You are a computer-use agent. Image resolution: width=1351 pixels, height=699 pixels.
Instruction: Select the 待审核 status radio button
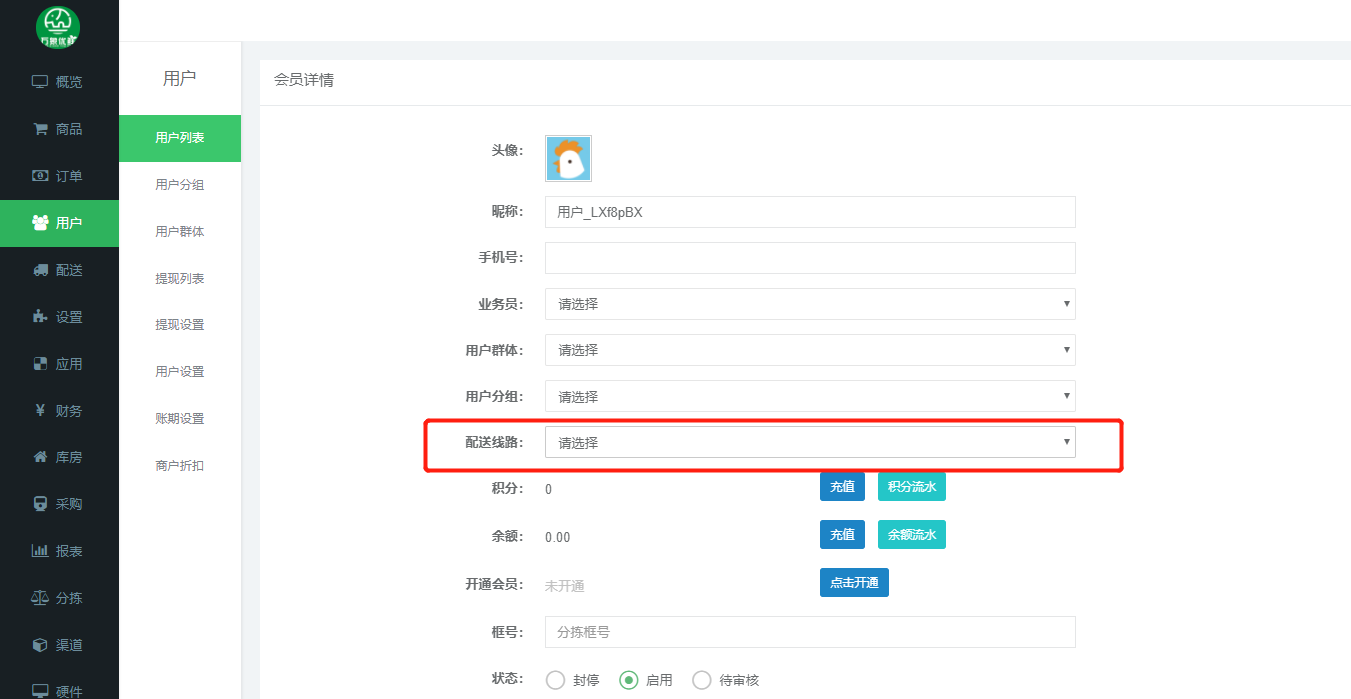coord(702,680)
